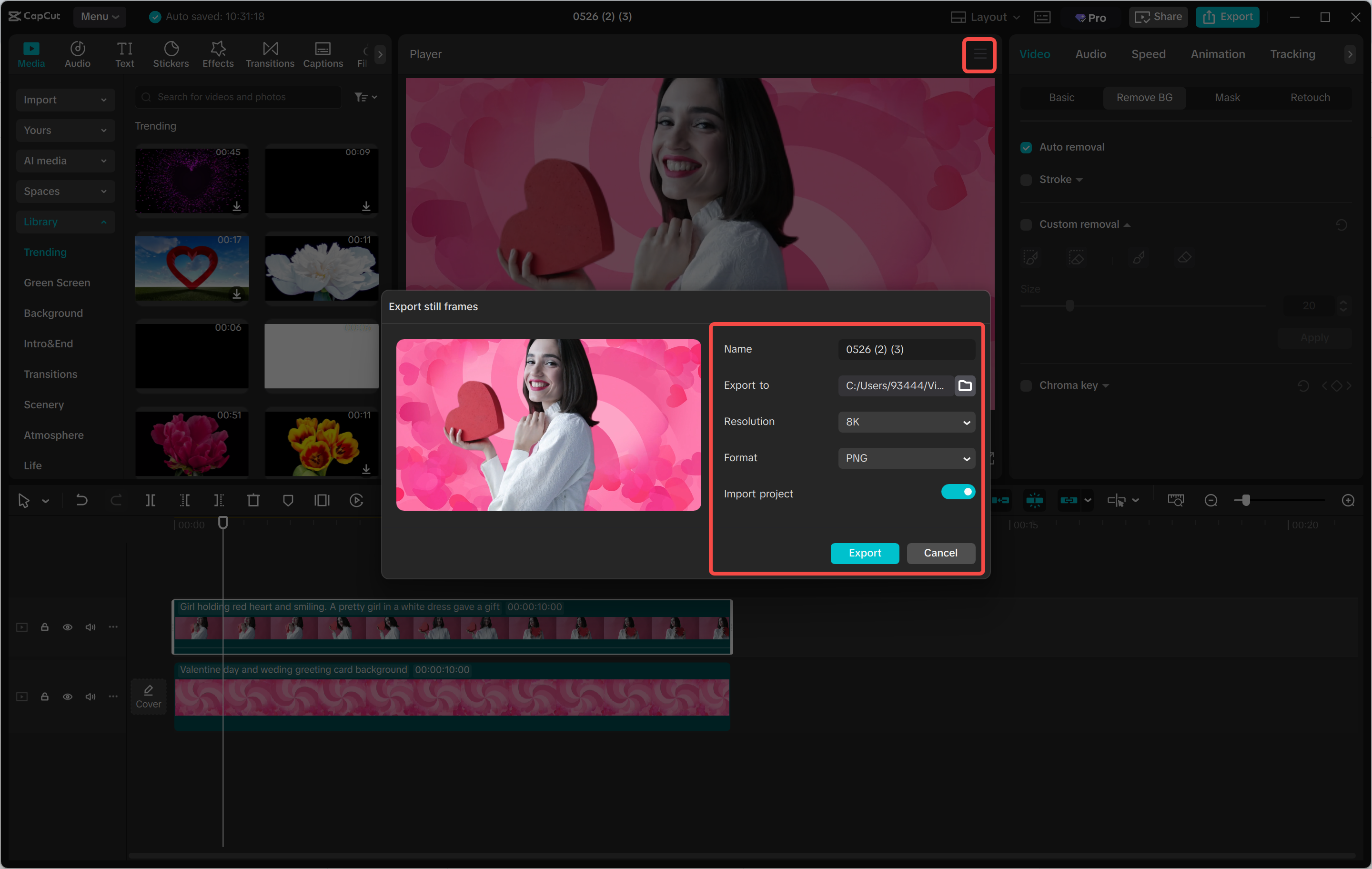The height and width of the screenshot is (869, 1372).
Task: Open the Stickers panel
Action: pyautogui.click(x=171, y=54)
